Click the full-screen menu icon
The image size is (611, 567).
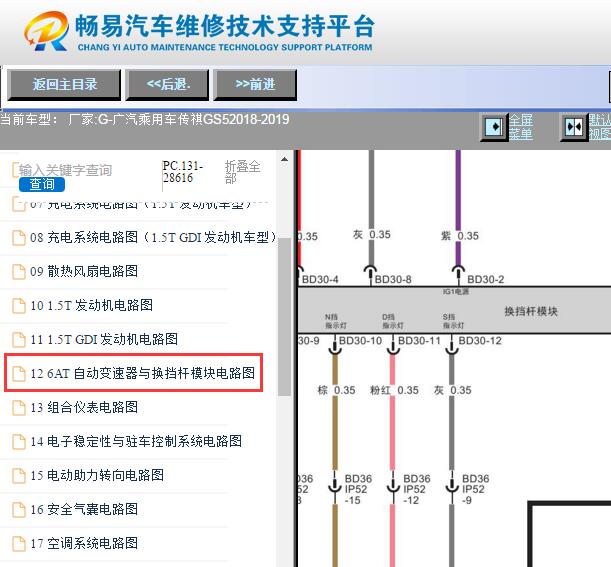(493, 127)
